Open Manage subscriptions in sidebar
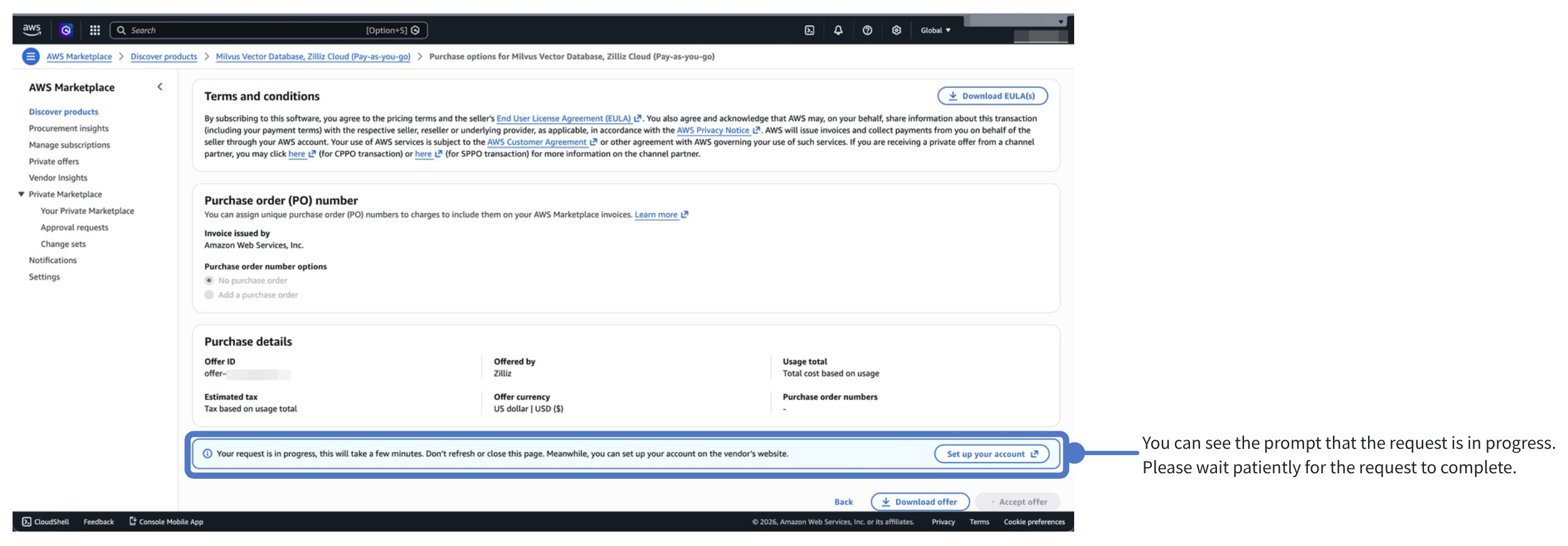Screen dimensions: 1568x546 click(x=69, y=145)
